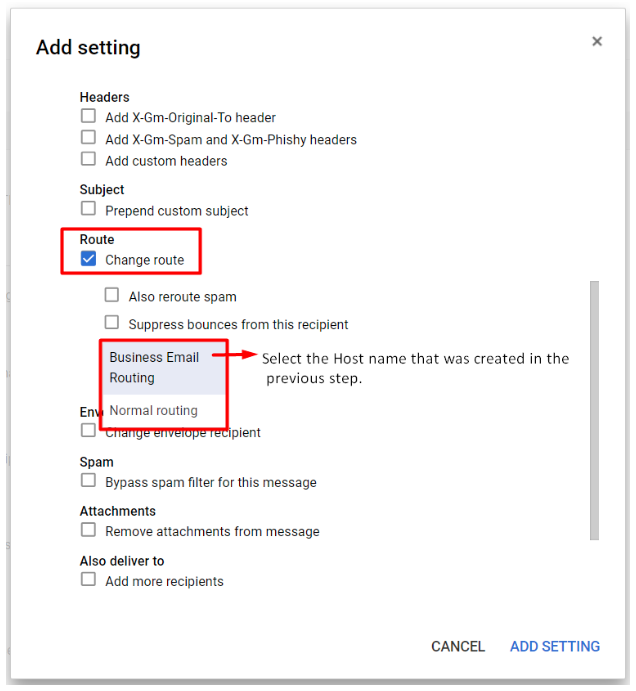Check Bypass spam filter for this message
Image resolution: width=636 pixels, height=691 pixels.
click(88, 480)
